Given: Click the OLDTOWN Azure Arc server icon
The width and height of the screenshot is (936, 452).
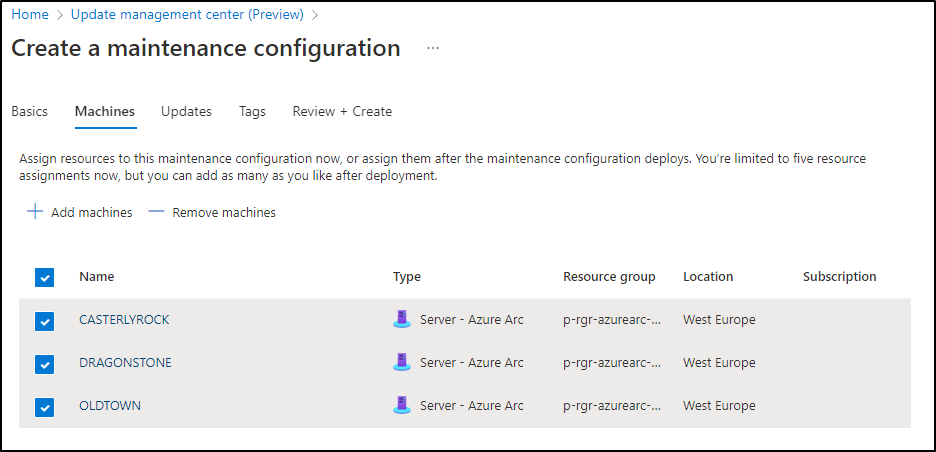Looking at the screenshot, I should (402, 405).
